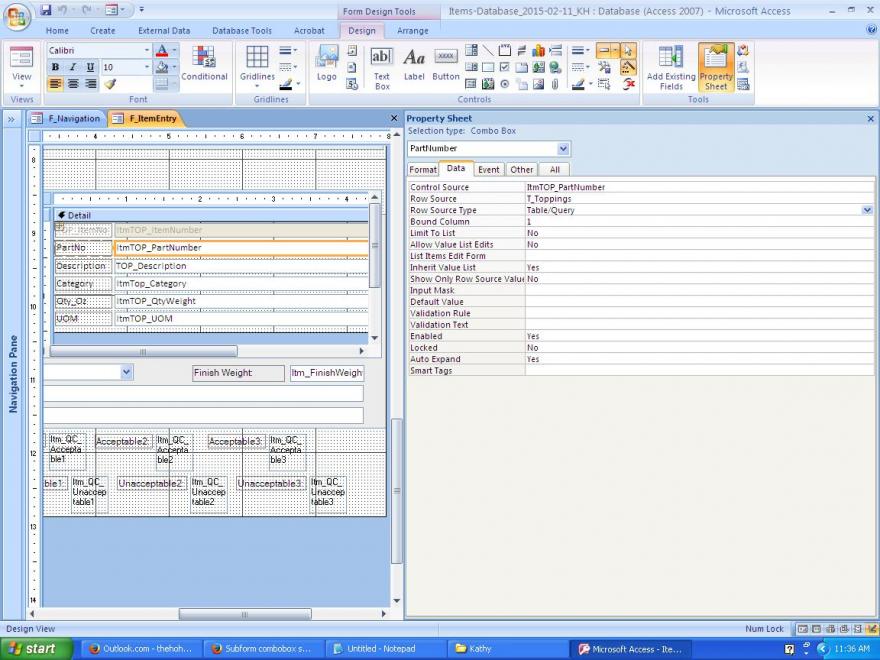The width and height of the screenshot is (880, 660).
Task: Click the Font Color swatch
Action: click(162, 51)
